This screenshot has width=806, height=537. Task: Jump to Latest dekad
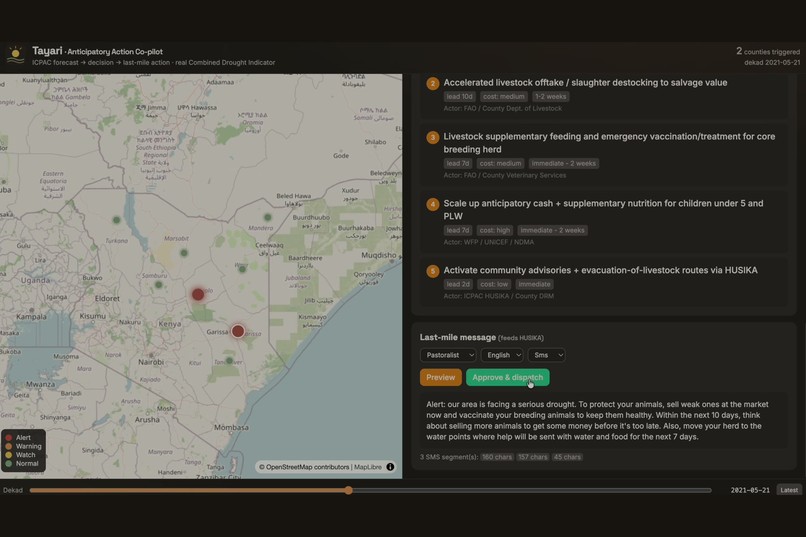[x=789, y=490]
